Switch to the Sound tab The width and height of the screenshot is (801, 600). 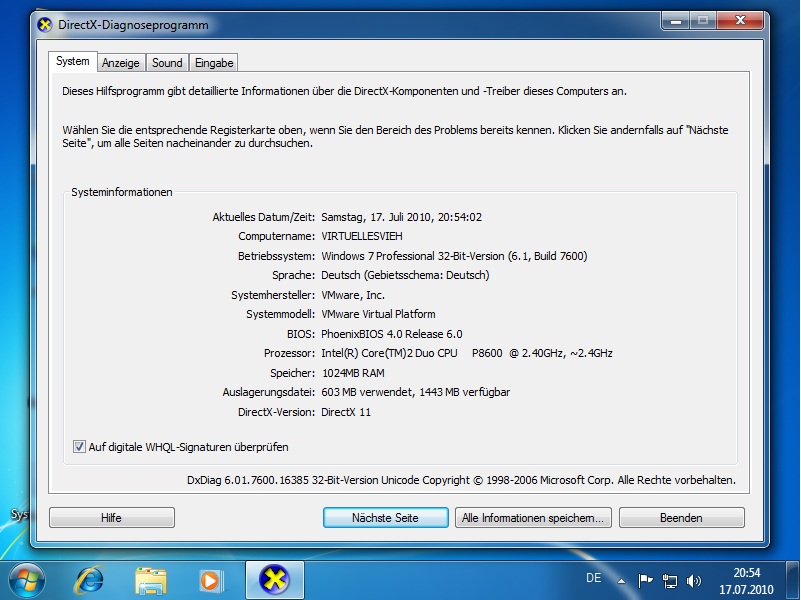coord(167,62)
